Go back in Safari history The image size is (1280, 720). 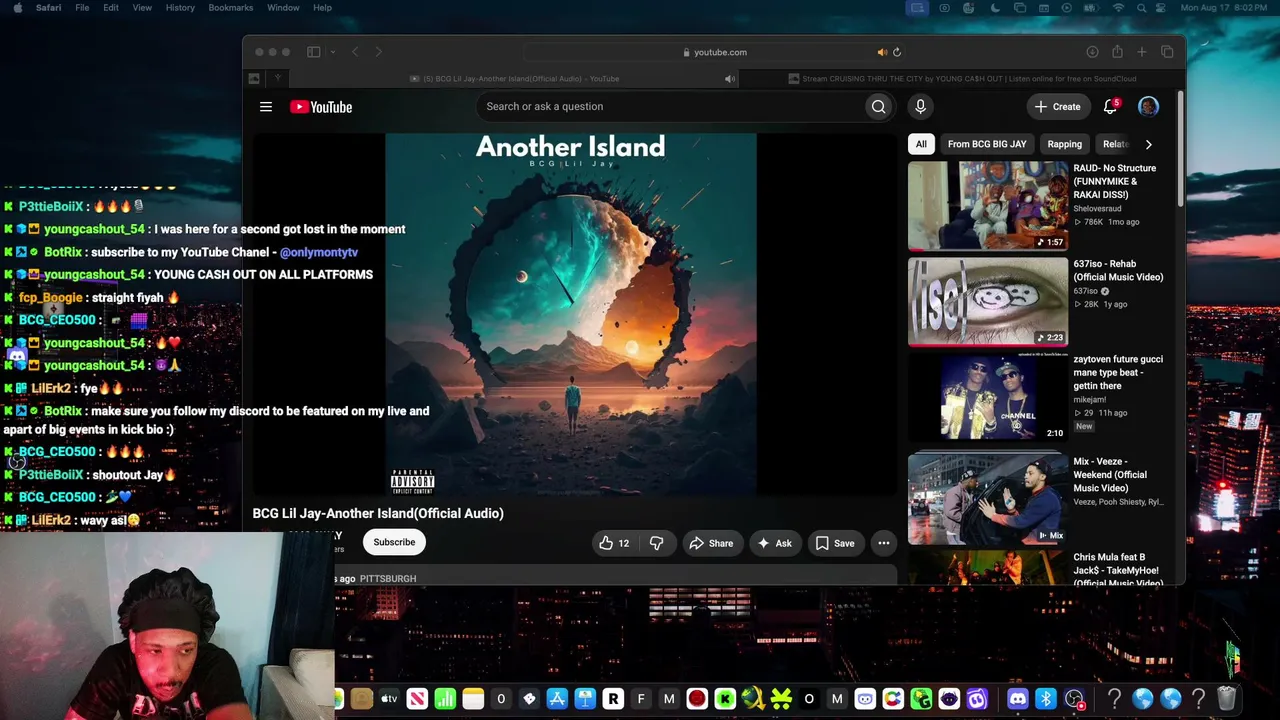pos(355,52)
